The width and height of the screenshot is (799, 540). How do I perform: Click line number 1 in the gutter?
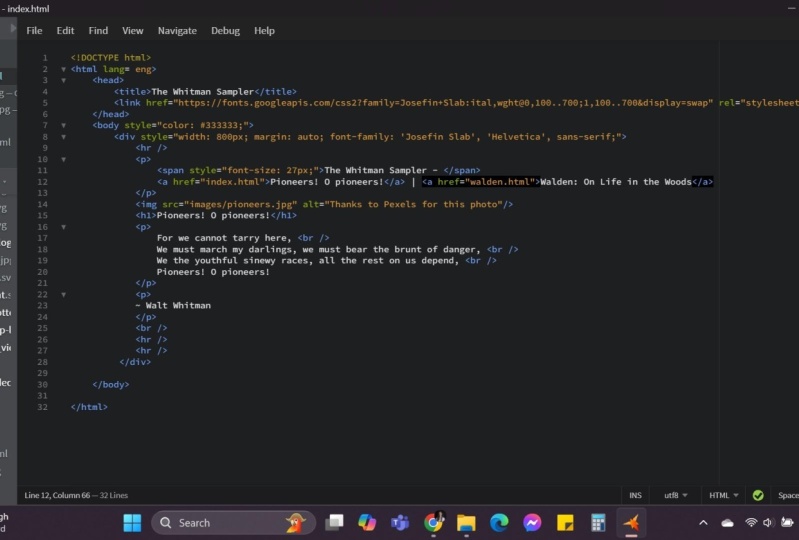pos(45,58)
